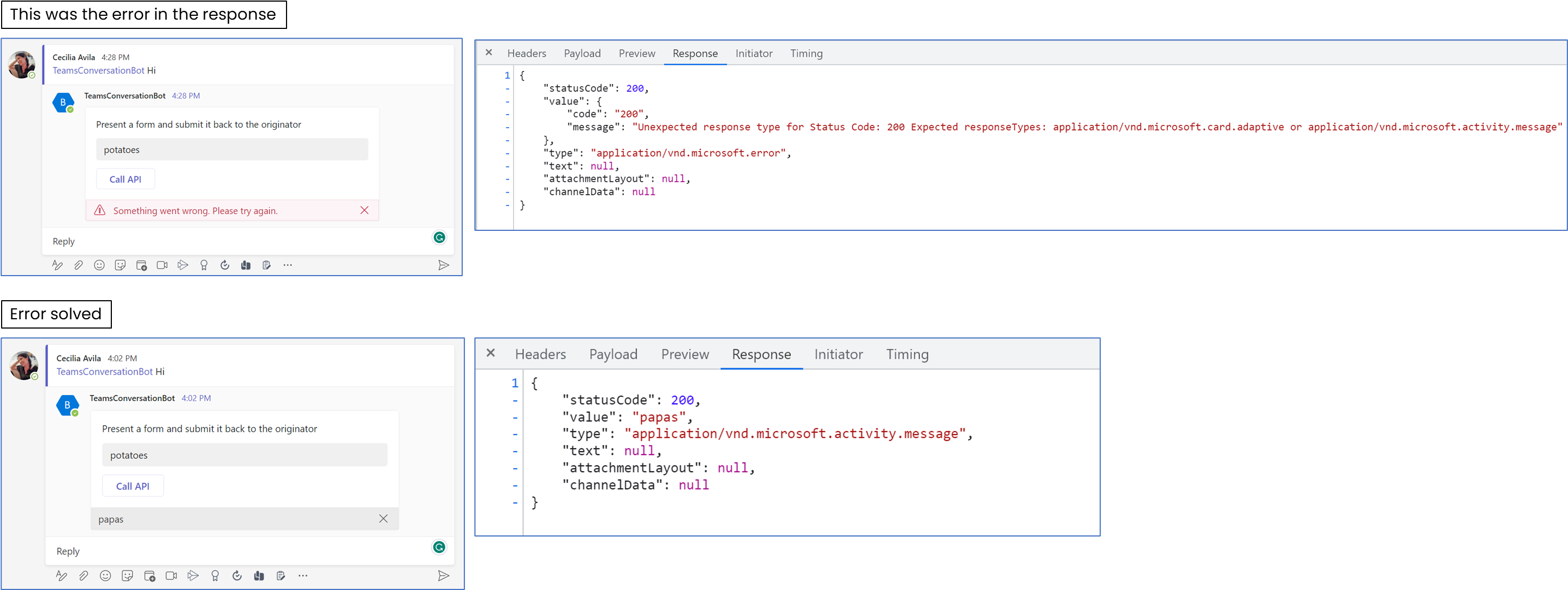Click Schedule meeting icon in the 4:28 PM reply toolbar
Screen dimensions: 1568x590
point(141,265)
